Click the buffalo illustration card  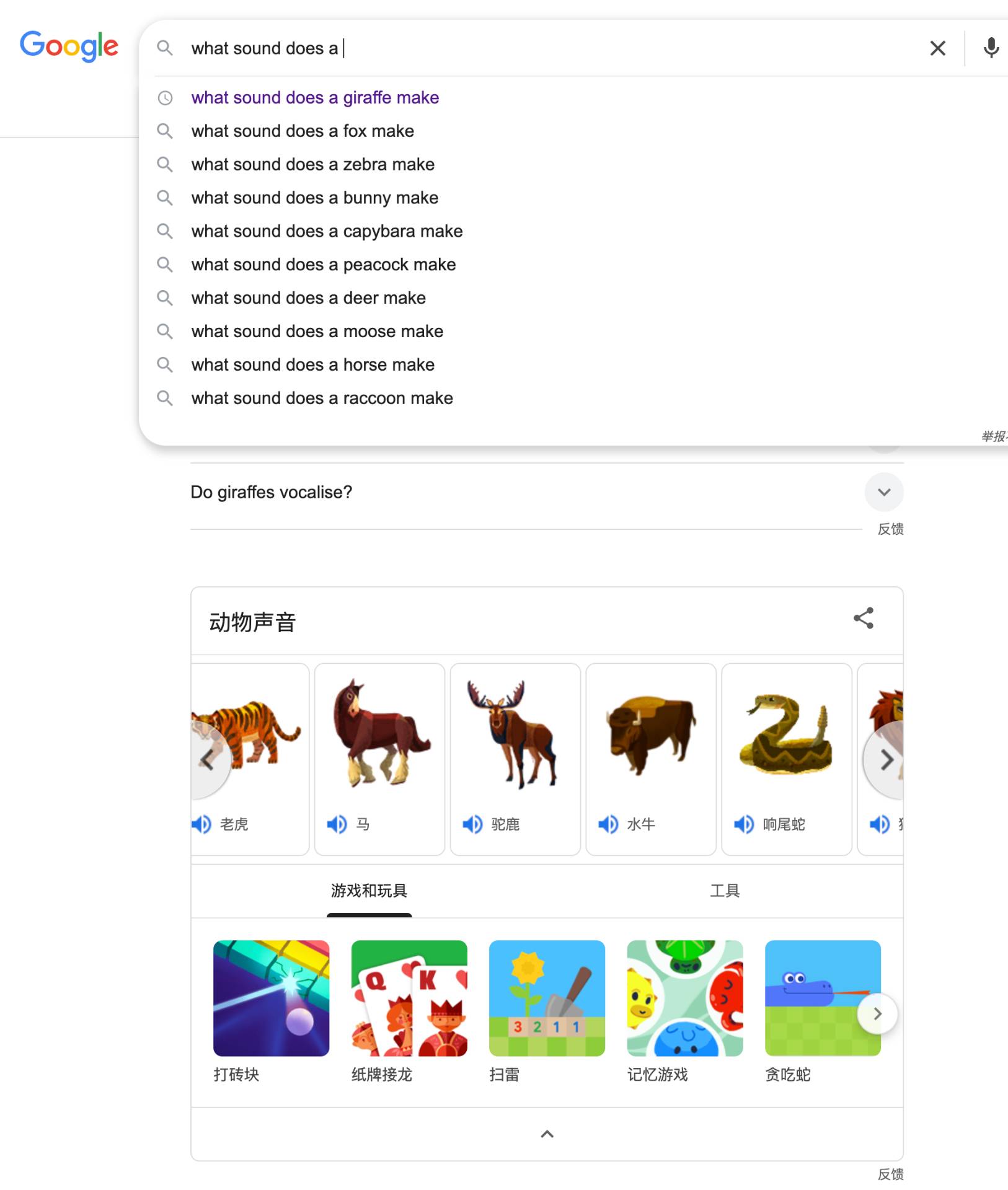(651, 760)
